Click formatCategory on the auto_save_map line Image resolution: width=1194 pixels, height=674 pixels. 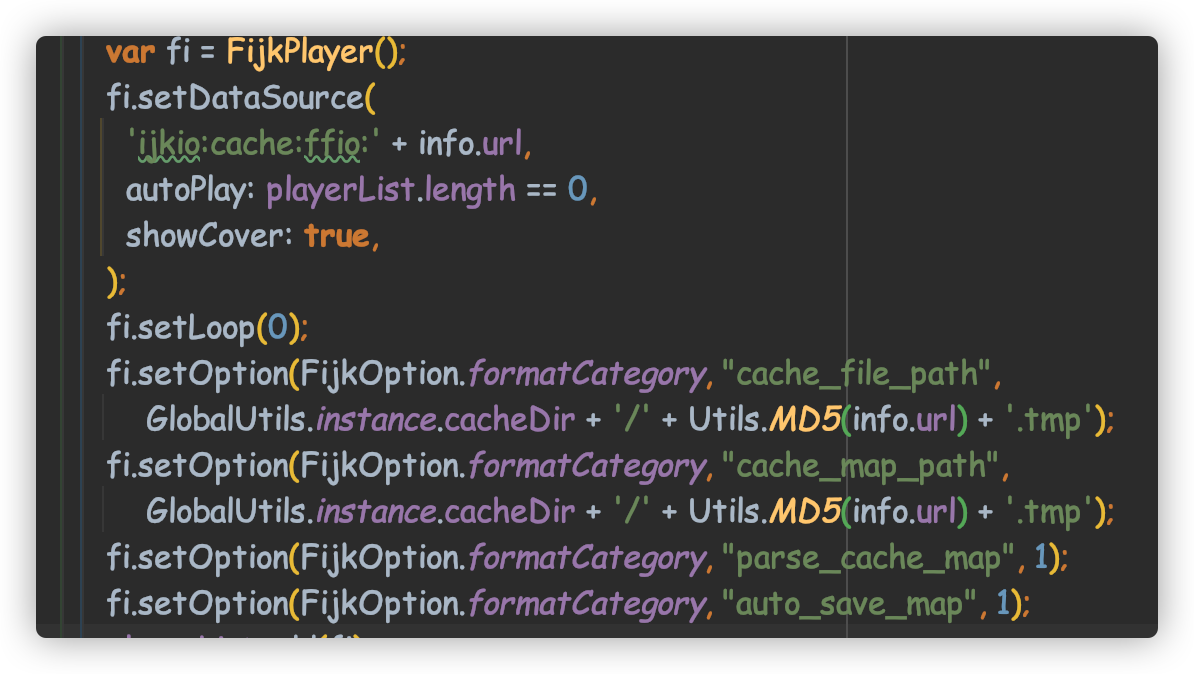click(x=587, y=605)
